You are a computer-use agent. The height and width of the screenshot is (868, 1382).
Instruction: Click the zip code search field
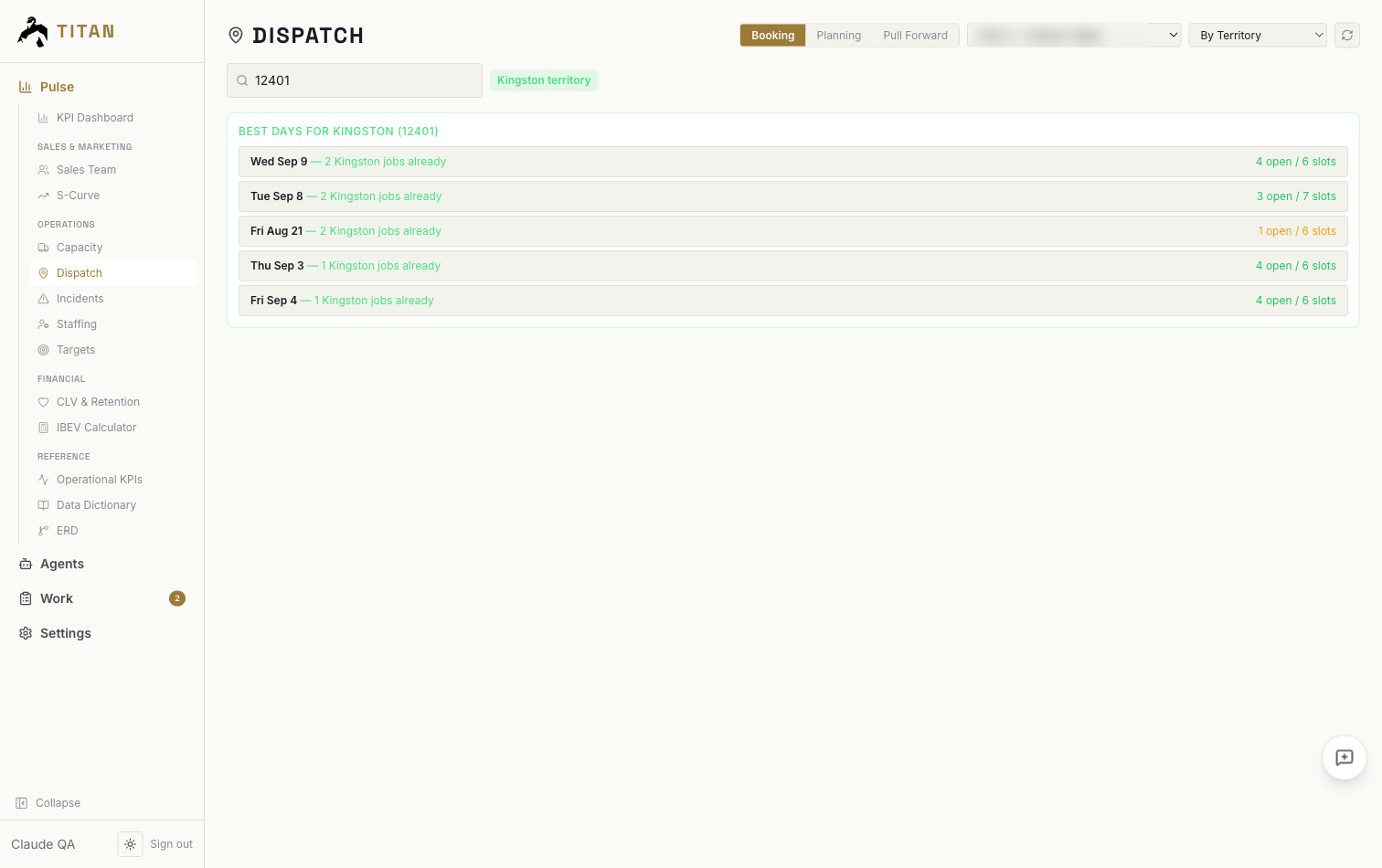point(355,80)
